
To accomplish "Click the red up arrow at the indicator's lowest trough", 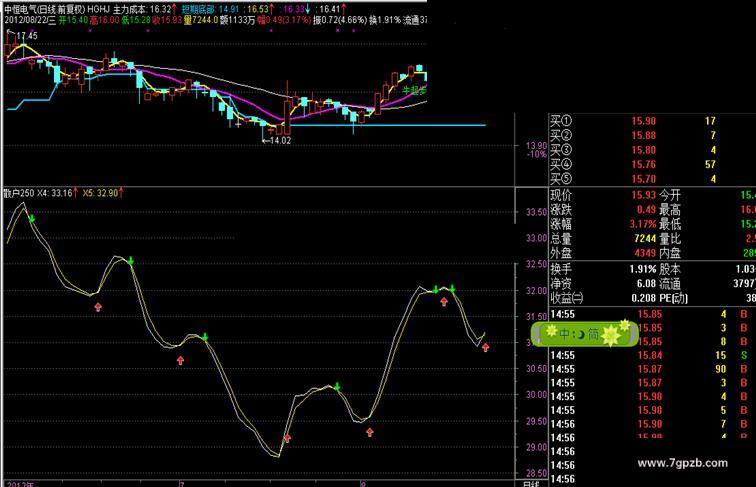I will click(287, 438).
